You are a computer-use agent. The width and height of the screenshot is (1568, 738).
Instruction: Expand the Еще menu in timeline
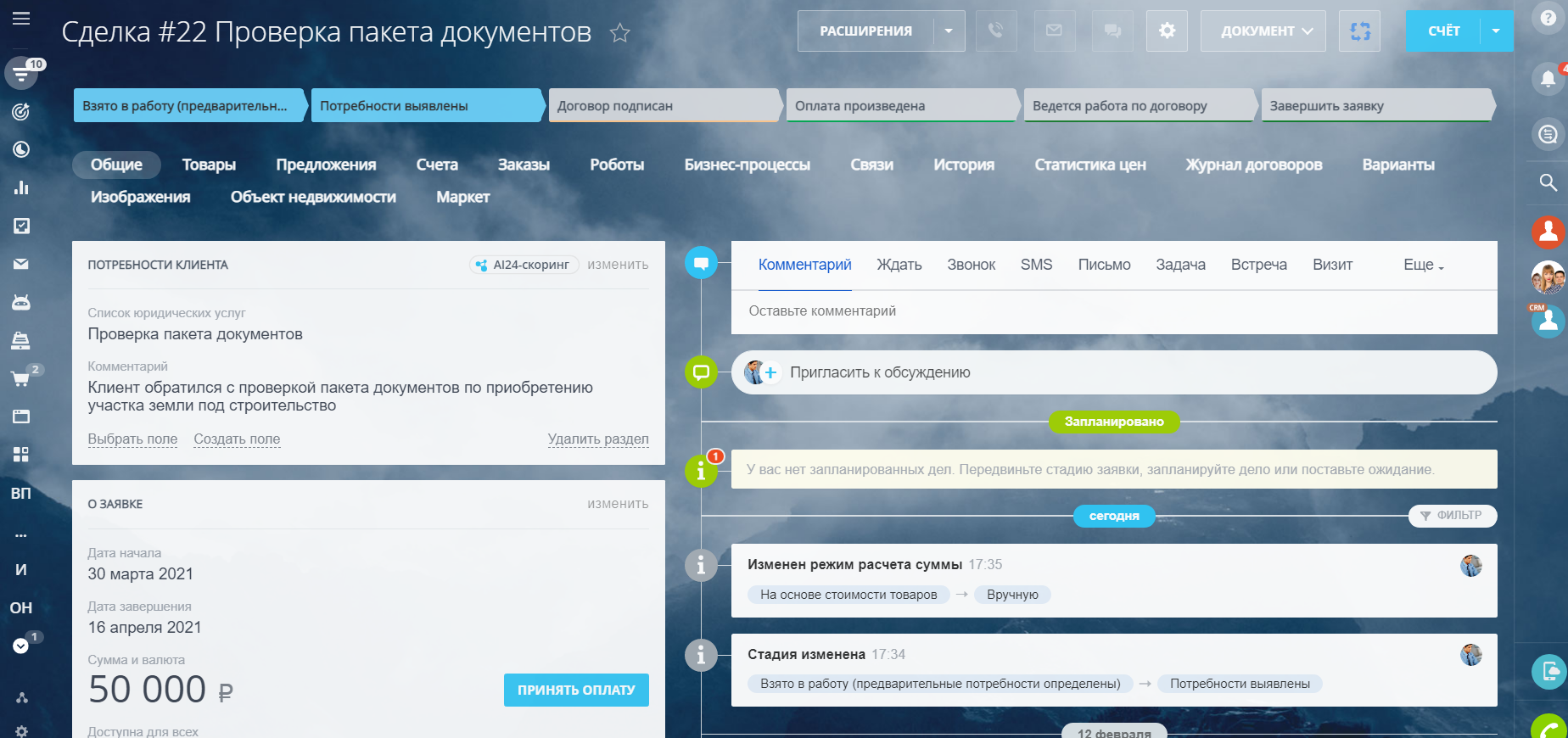(x=1423, y=265)
